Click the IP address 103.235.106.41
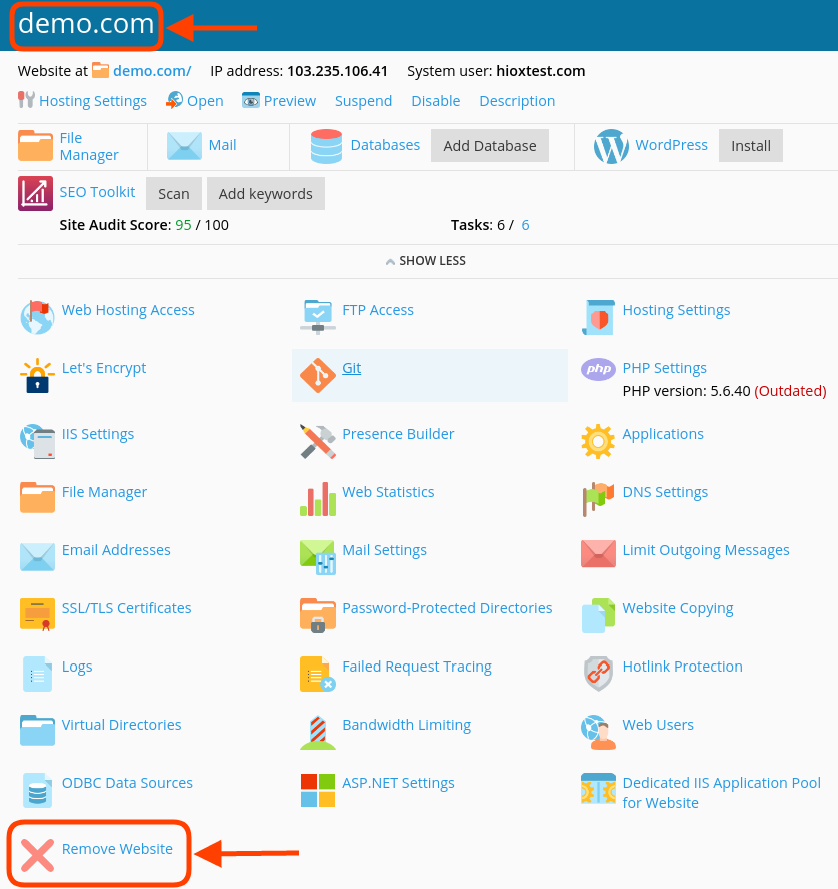 pos(337,71)
